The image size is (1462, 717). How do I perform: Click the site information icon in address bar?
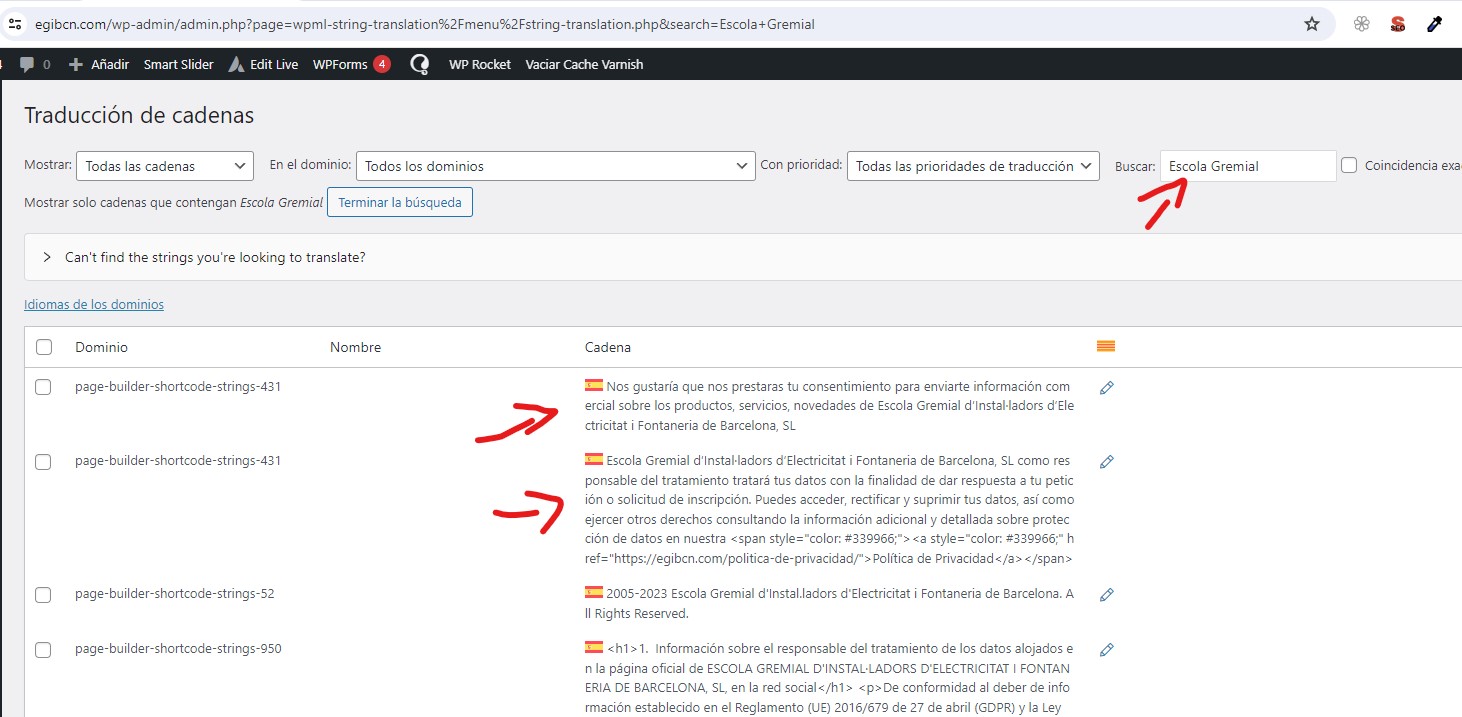[x=14, y=24]
